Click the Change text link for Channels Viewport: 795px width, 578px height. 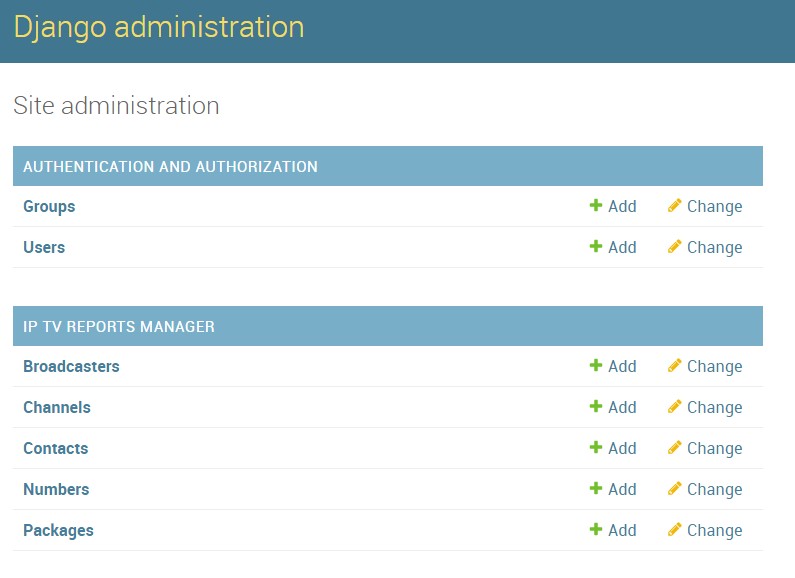(x=714, y=408)
